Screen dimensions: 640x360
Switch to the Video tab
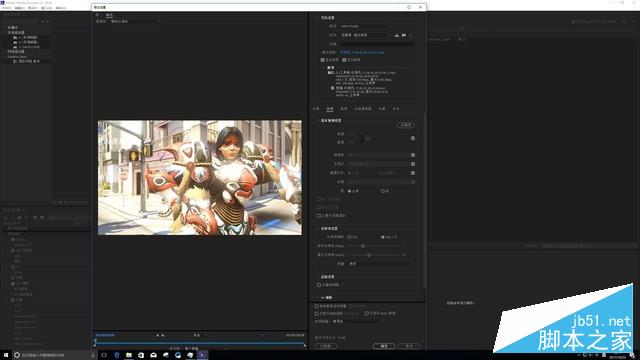pos(330,109)
